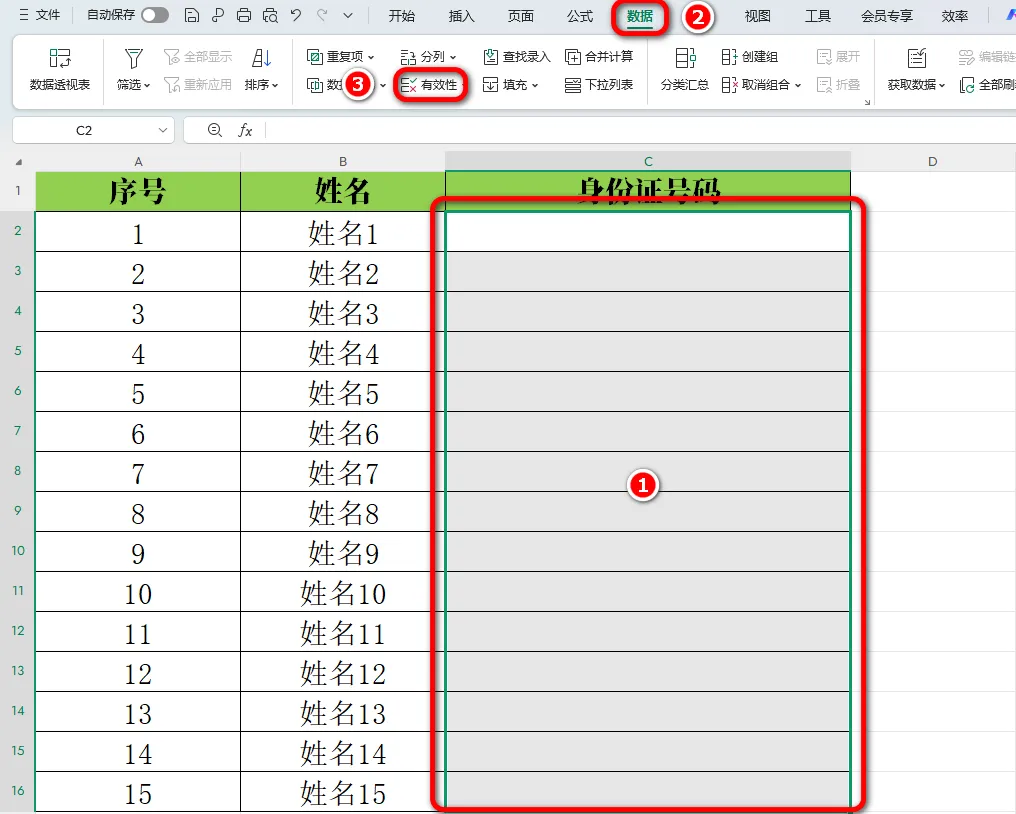The width and height of the screenshot is (1016, 814).
Task: Click the 创建组 button
Action: 750,57
